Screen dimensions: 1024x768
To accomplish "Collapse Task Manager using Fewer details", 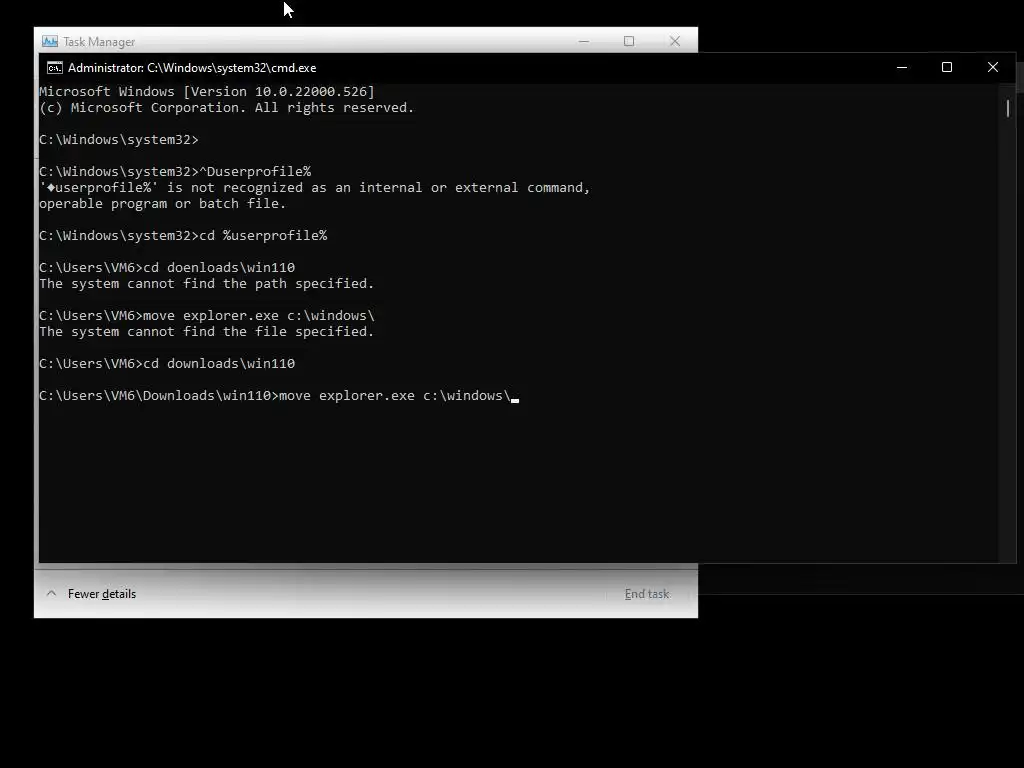I will (91, 594).
